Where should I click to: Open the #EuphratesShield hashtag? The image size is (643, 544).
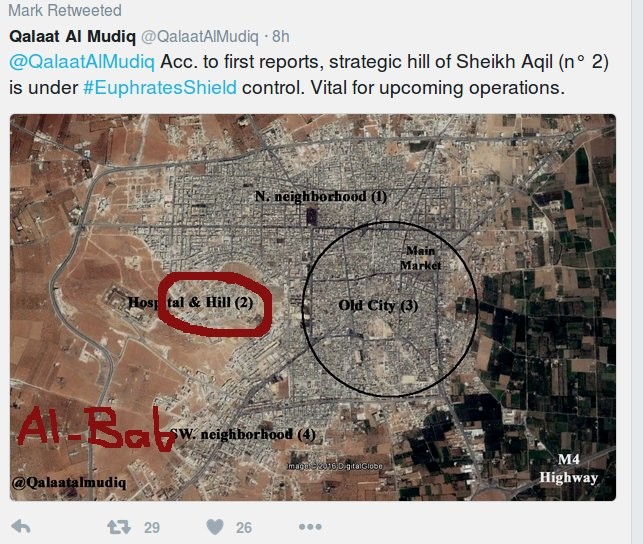tap(160, 88)
